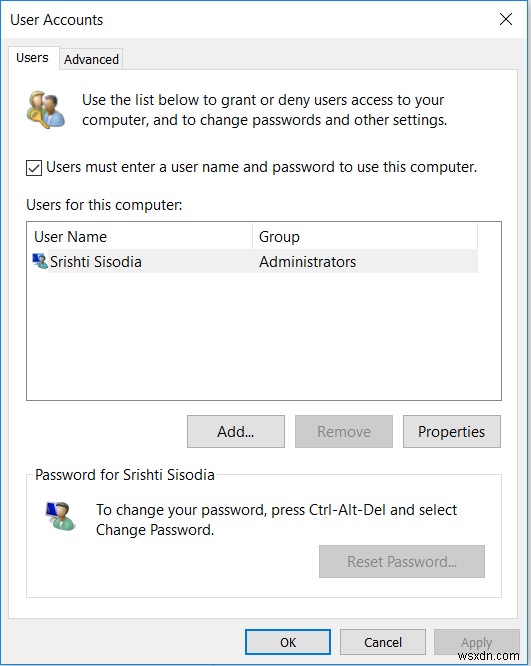
Task: Sort by the Group column header
Action: [365, 237]
